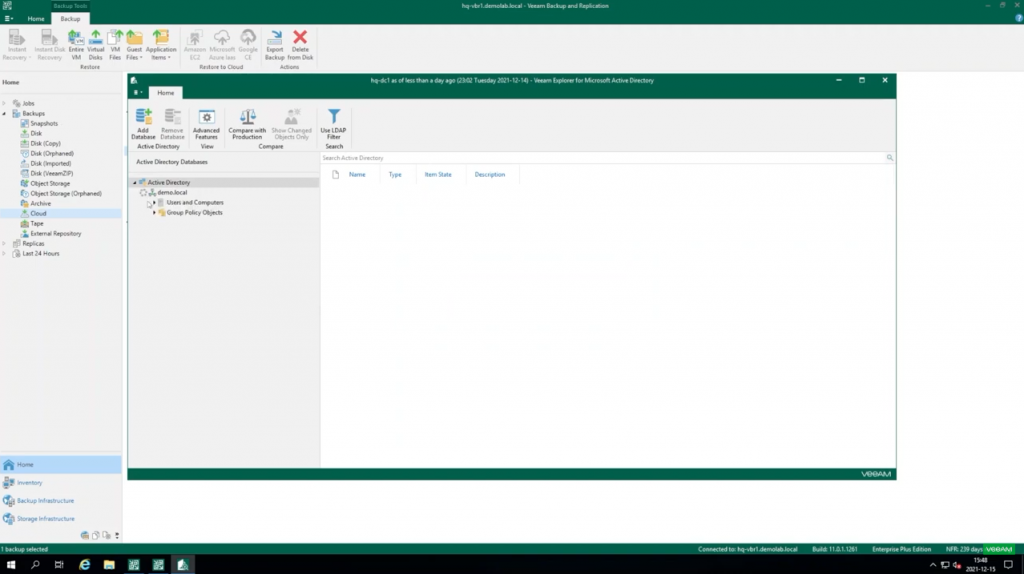Select Disk (Copy) backups node
Screen dimensions: 1024x574
click(x=45, y=144)
